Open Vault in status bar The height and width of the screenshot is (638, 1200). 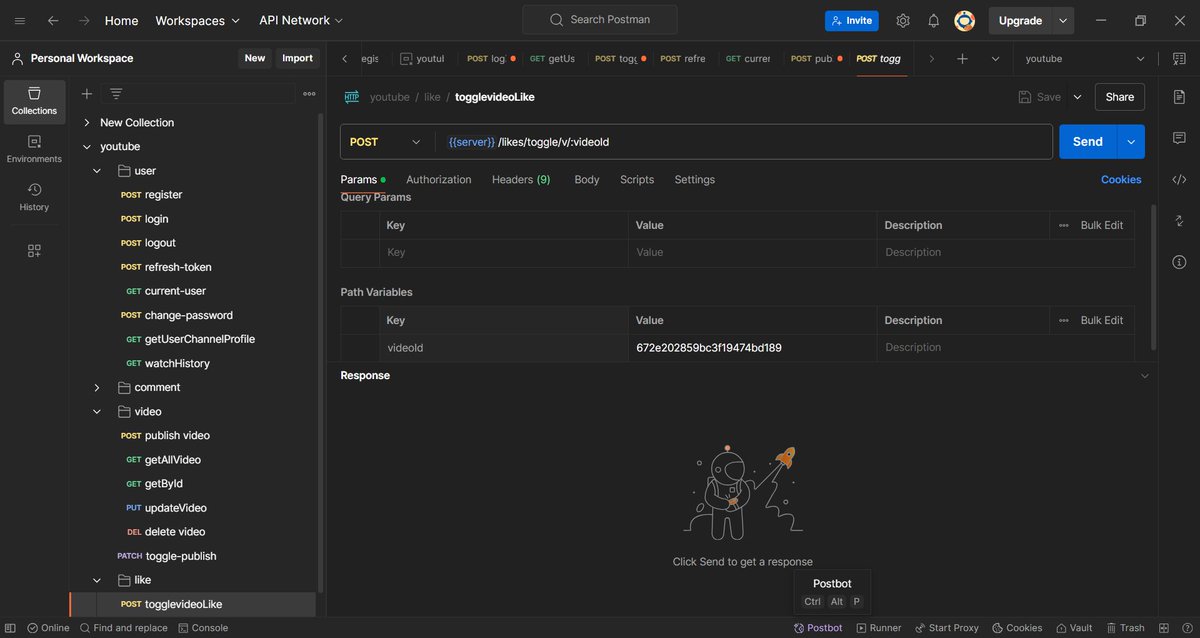coord(1074,628)
